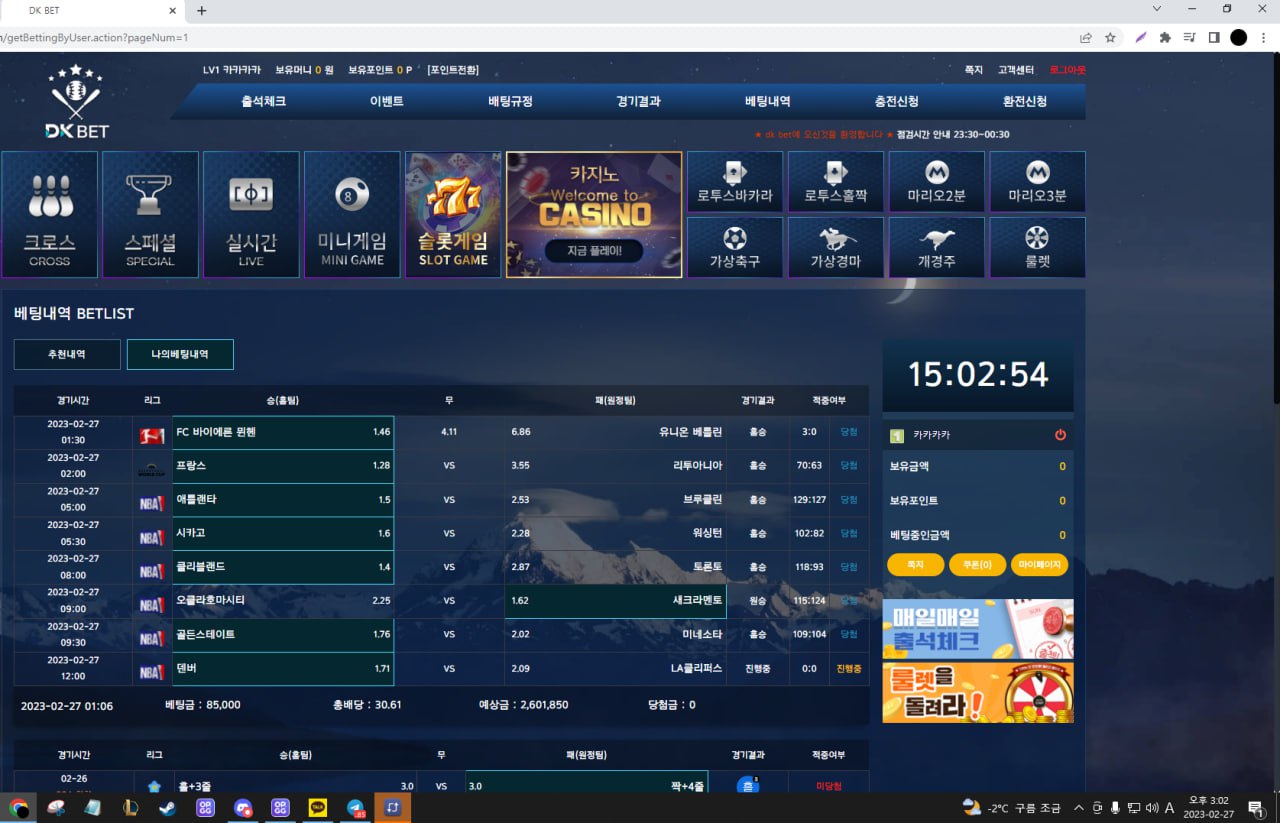Image resolution: width=1280 pixels, height=823 pixels.
Task: Open 배팅규정 in the top navigation
Action: click(510, 101)
